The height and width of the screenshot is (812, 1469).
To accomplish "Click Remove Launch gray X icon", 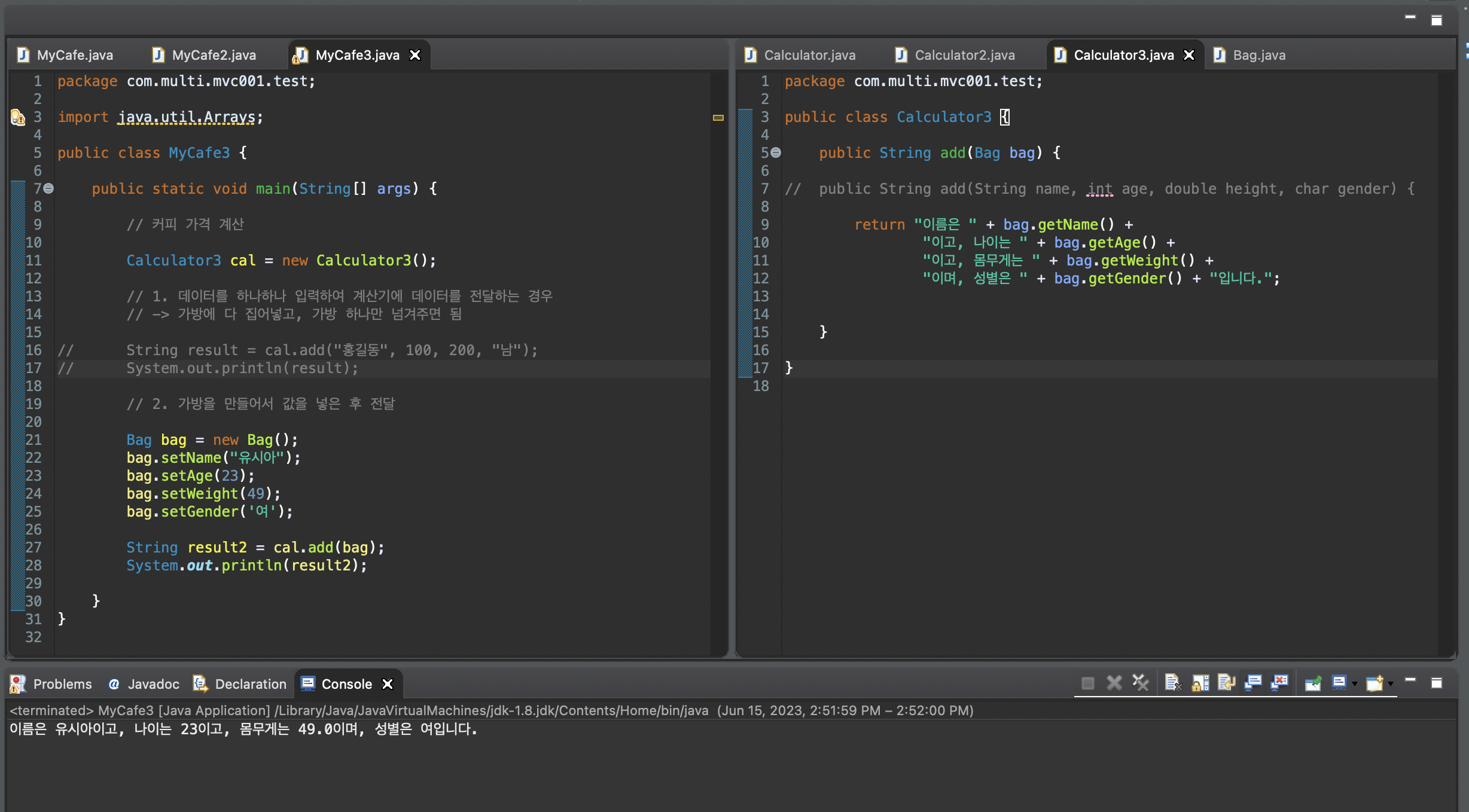I will point(1114,683).
